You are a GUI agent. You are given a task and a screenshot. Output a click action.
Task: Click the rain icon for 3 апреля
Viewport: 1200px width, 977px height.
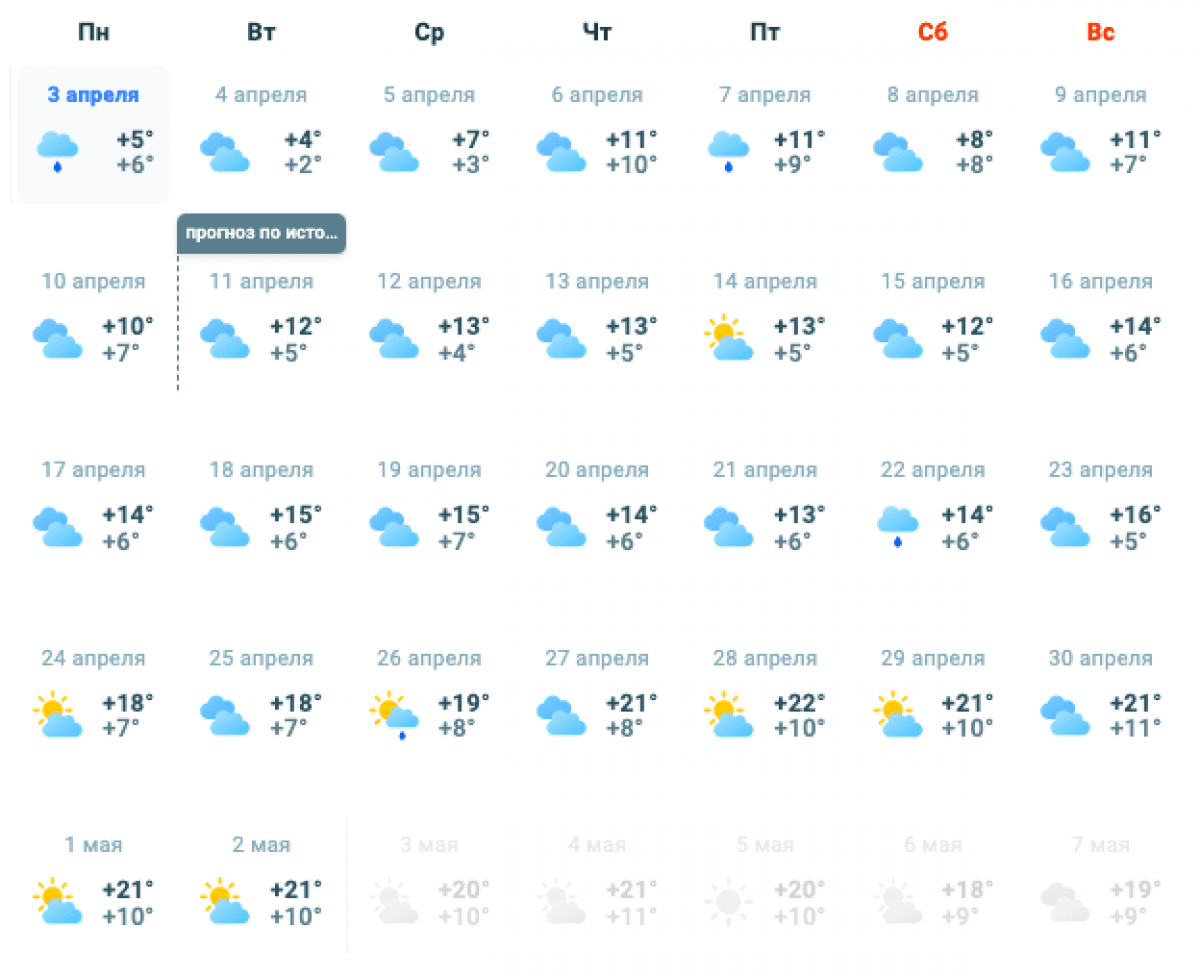[57, 151]
